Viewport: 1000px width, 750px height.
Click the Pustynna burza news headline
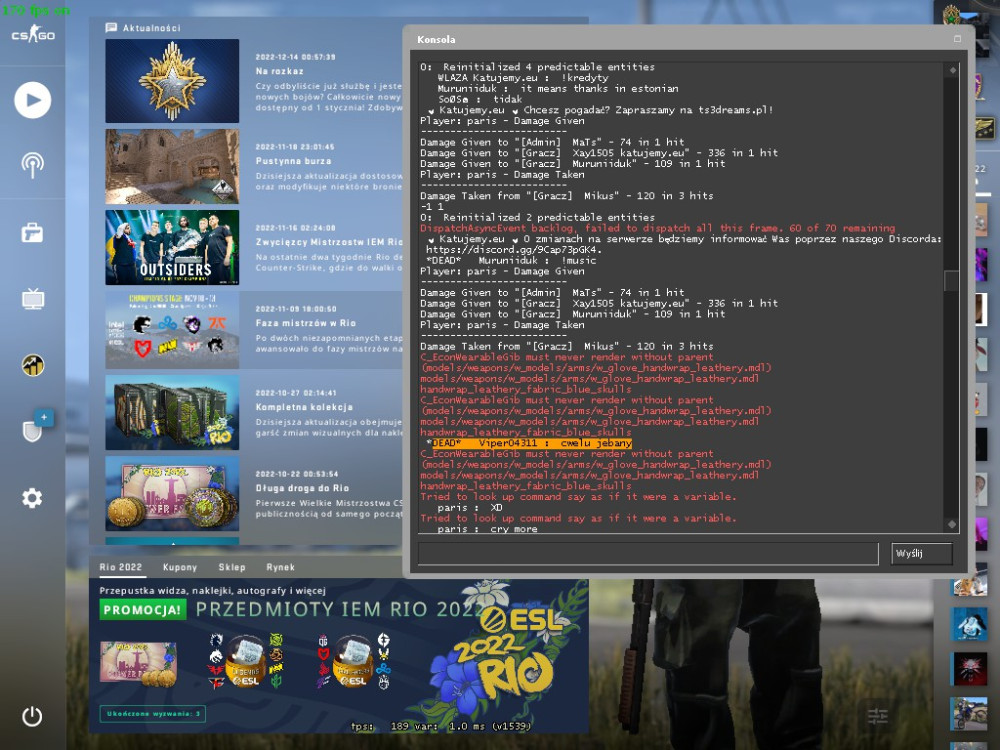point(293,161)
